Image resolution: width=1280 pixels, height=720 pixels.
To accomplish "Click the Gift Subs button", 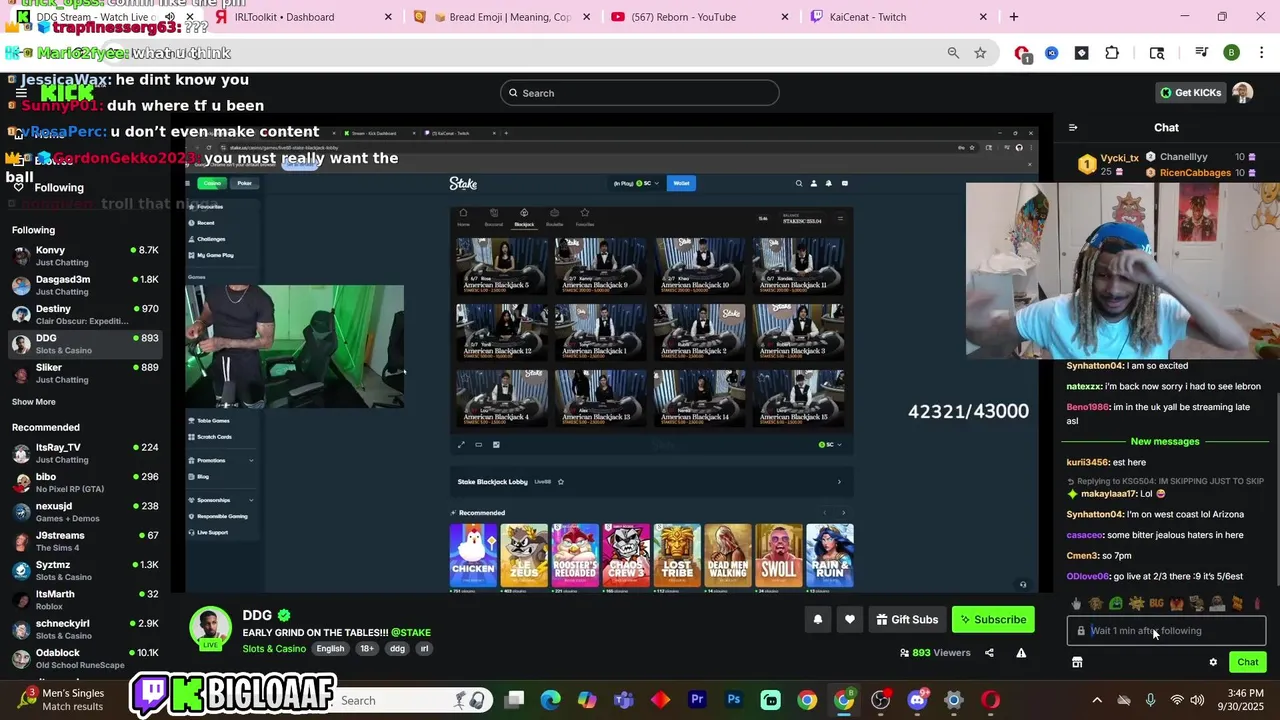I will (907, 620).
